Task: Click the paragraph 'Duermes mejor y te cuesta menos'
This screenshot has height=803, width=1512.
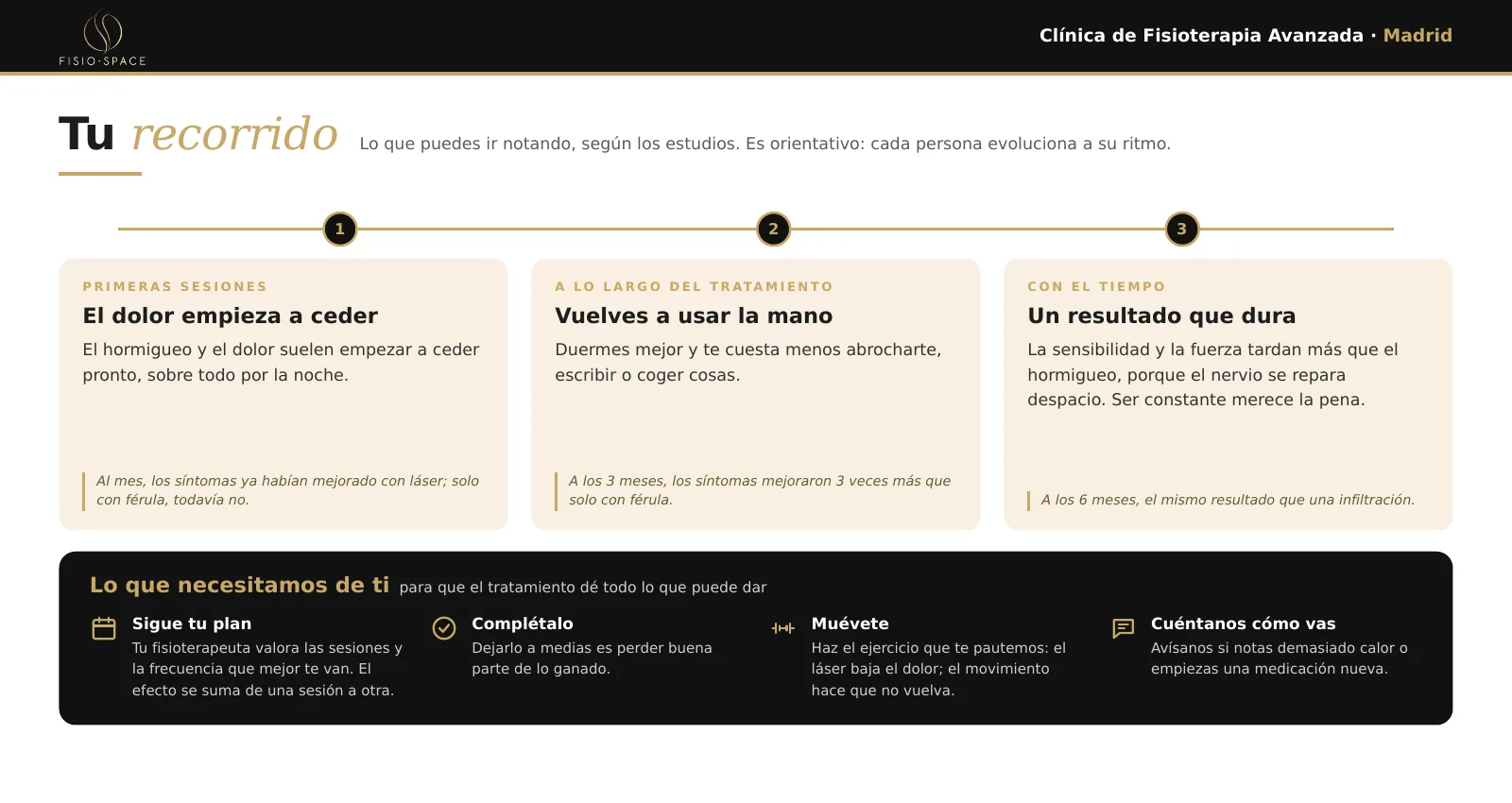Action: (x=748, y=362)
